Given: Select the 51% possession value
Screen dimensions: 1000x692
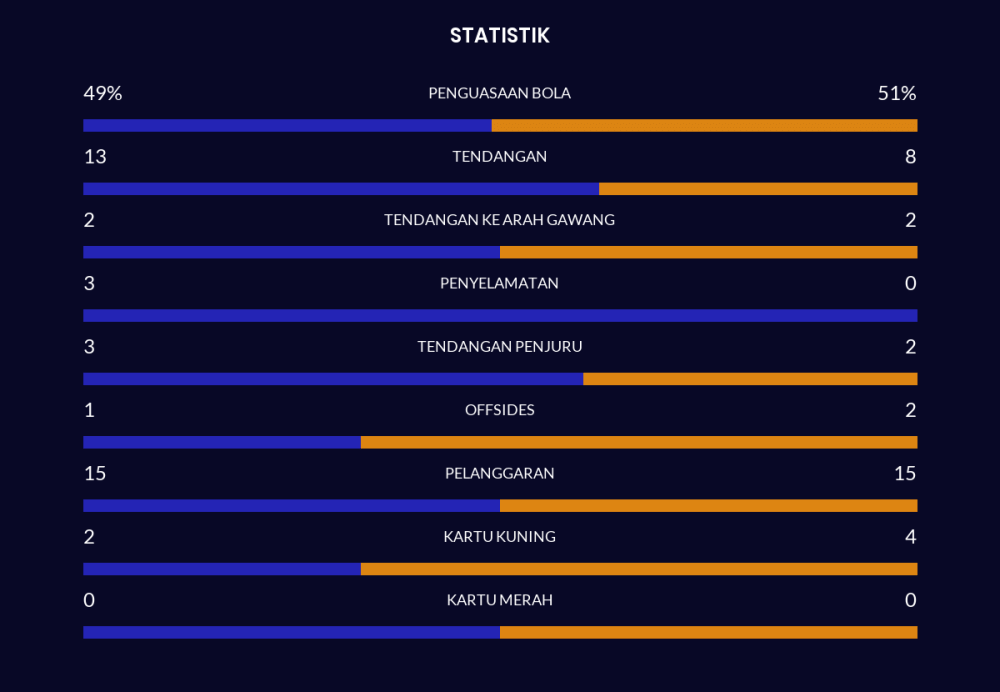Looking at the screenshot, I should point(896,94).
